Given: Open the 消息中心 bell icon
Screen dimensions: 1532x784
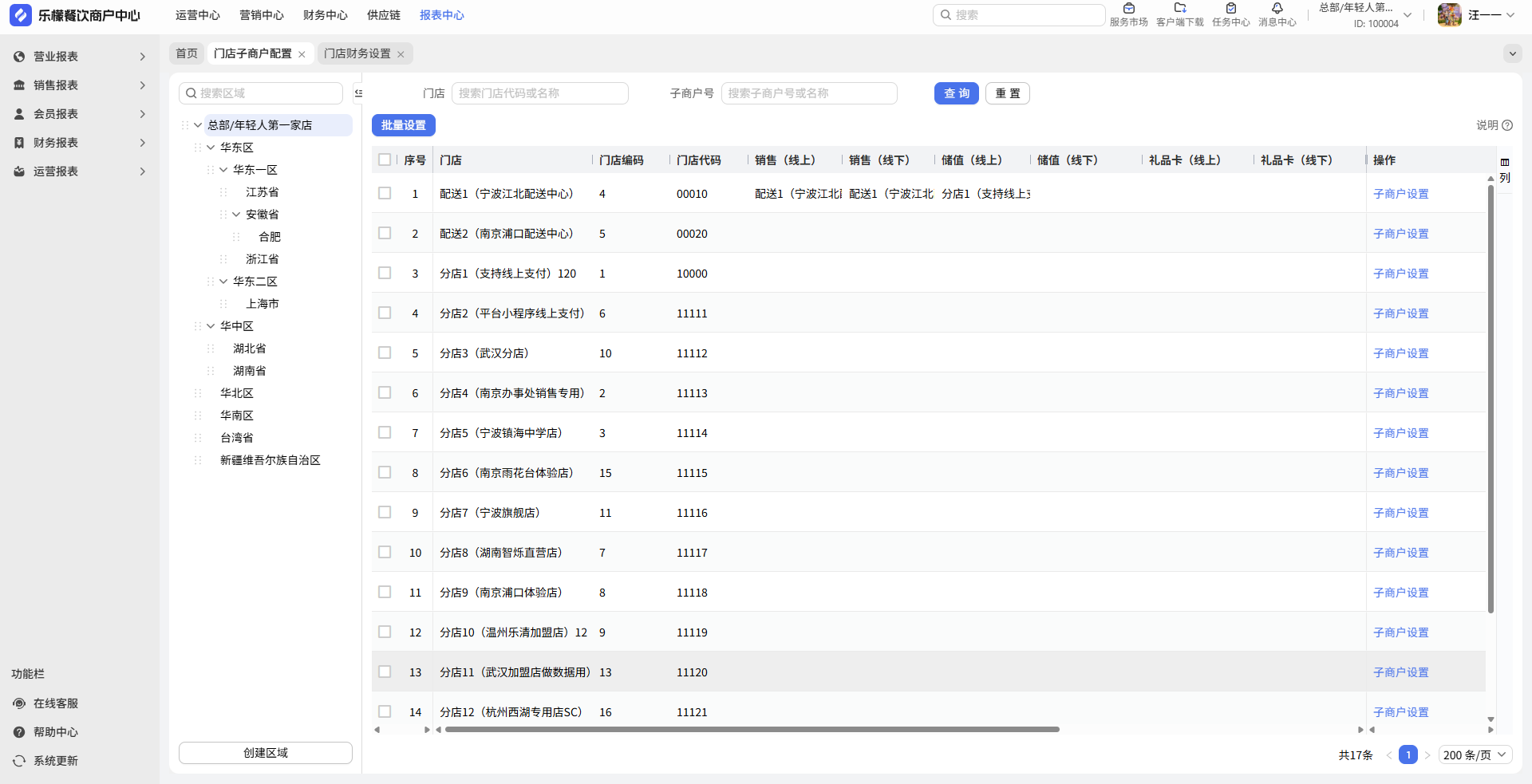Looking at the screenshot, I should pos(1277,9).
